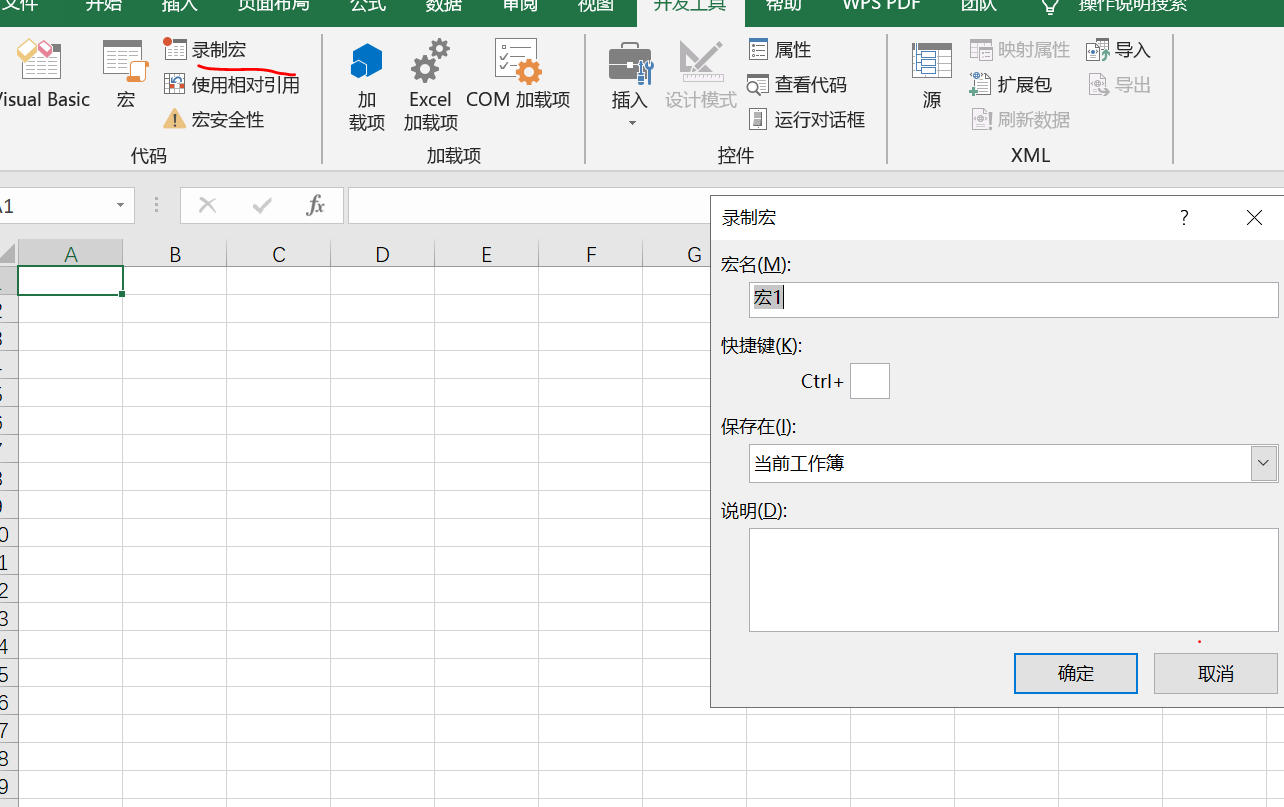Click 导出 export XML

pyautogui.click(x=1119, y=85)
